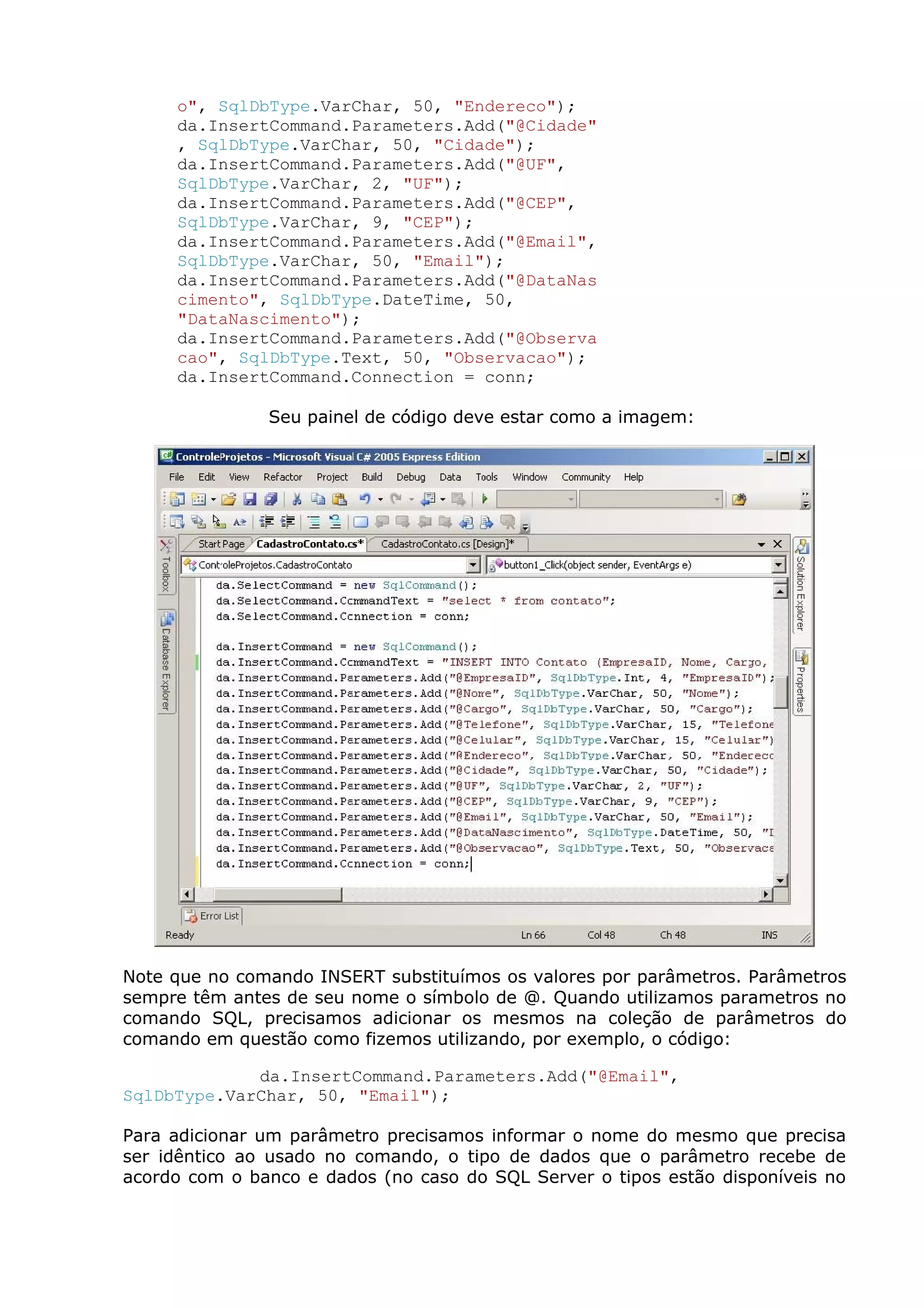This screenshot has height=1308, width=924.
Task: Open the File menu
Action: pyautogui.click(x=176, y=478)
